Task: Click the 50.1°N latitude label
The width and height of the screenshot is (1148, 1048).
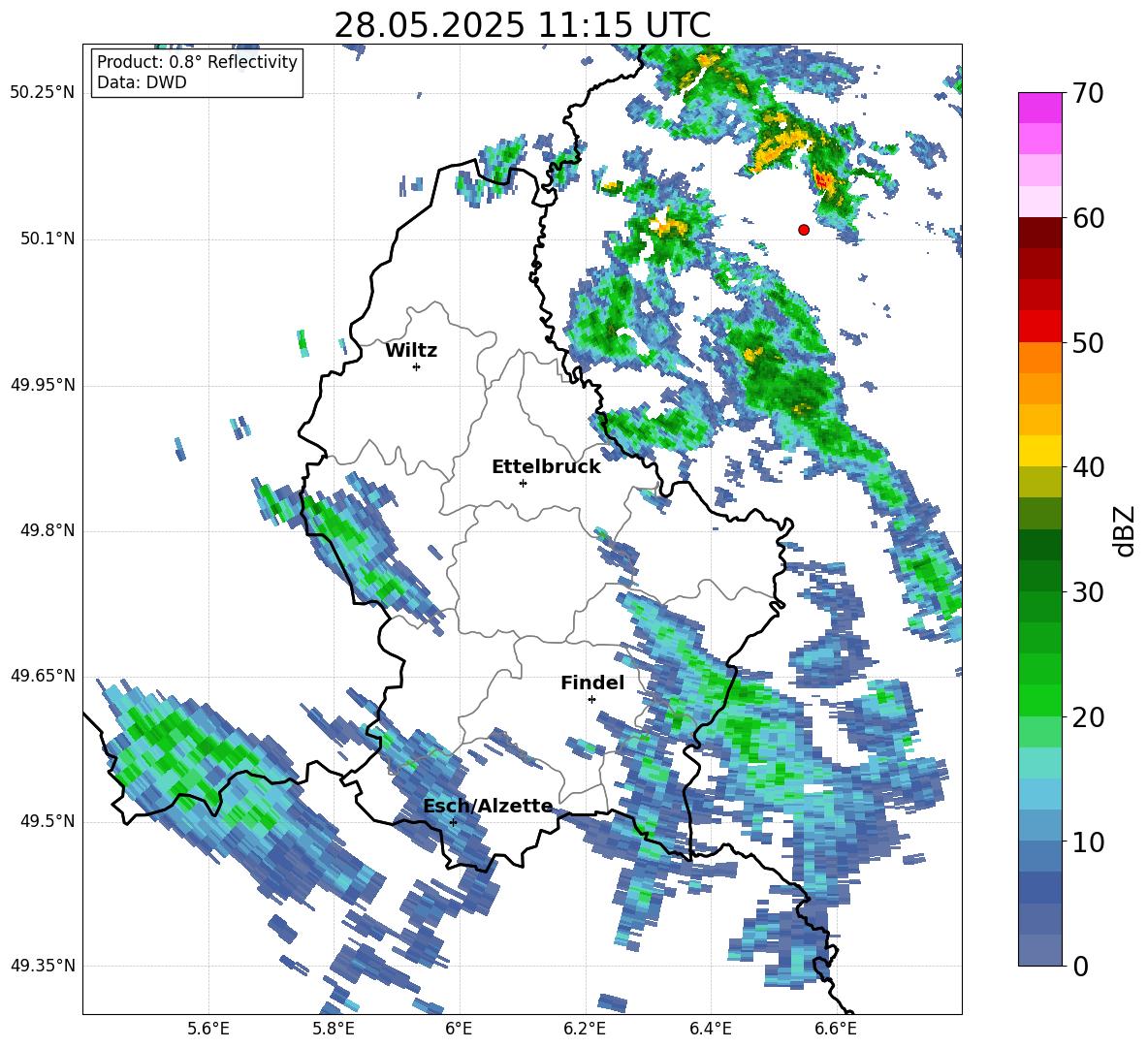Action: tap(47, 239)
